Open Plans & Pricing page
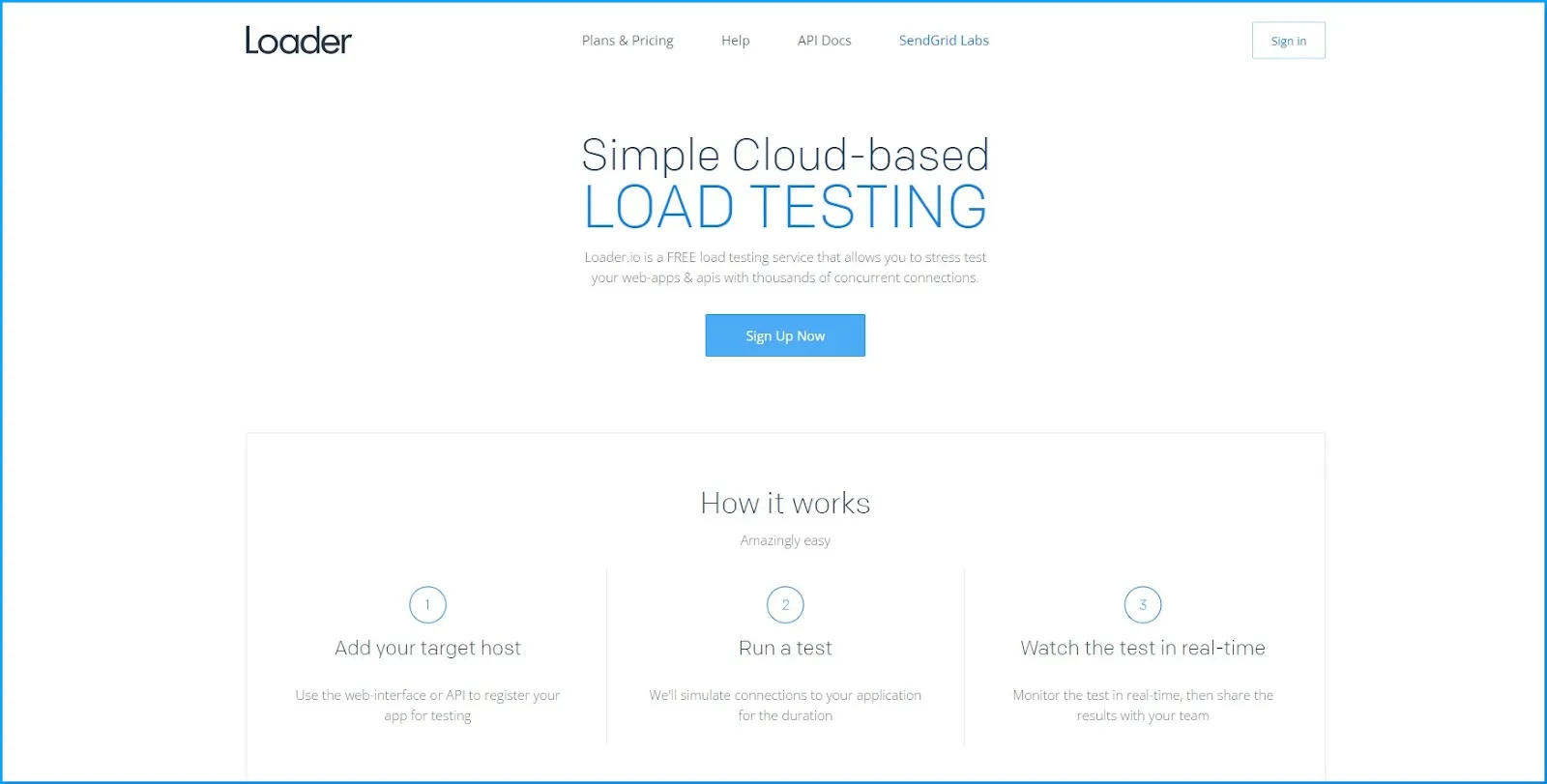The height and width of the screenshot is (784, 1547). point(628,41)
